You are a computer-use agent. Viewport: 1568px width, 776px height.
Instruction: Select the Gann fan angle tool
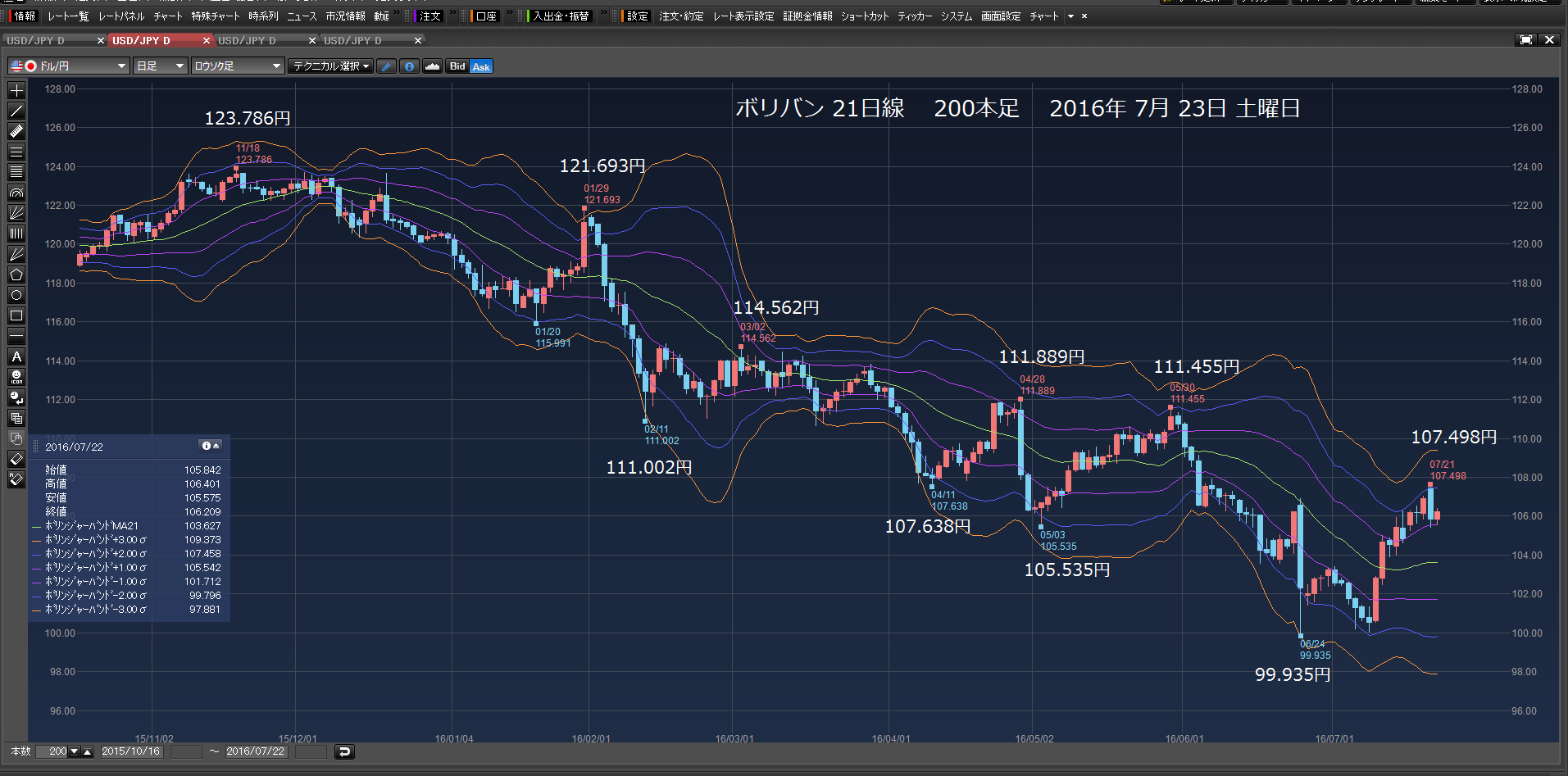(16, 254)
